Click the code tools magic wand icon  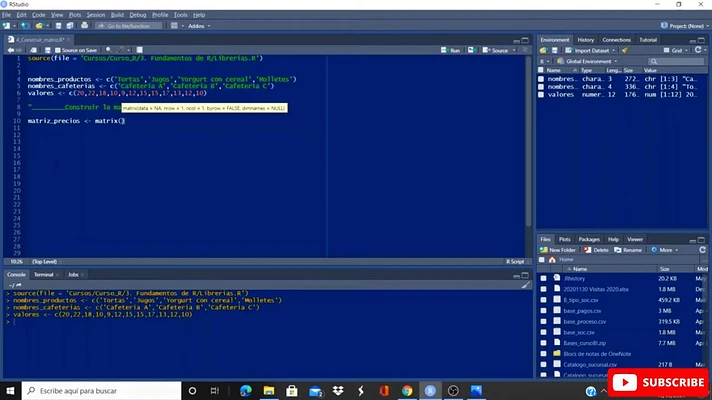coord(121,50)
